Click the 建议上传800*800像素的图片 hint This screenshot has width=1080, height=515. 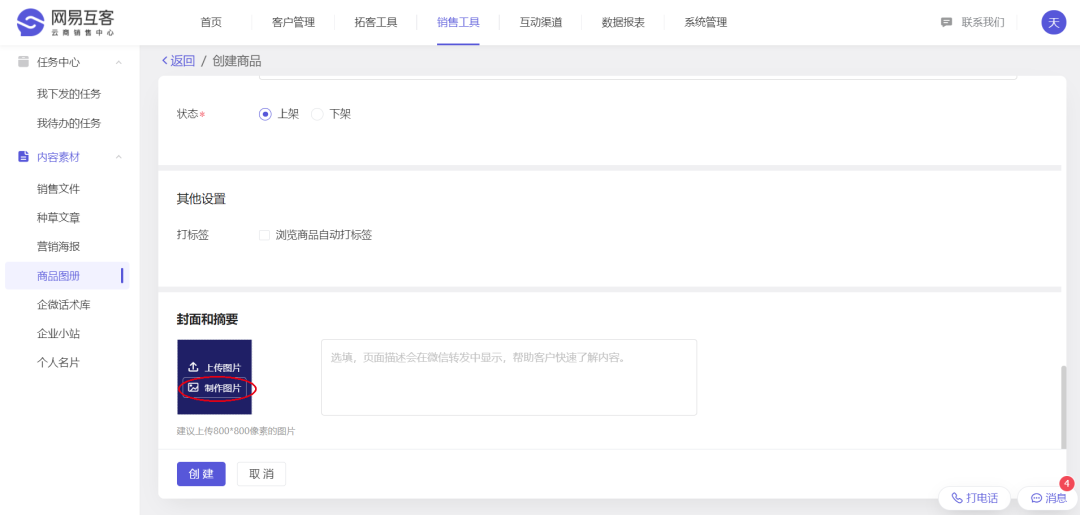pyautogui.click(x=236, y=431)
